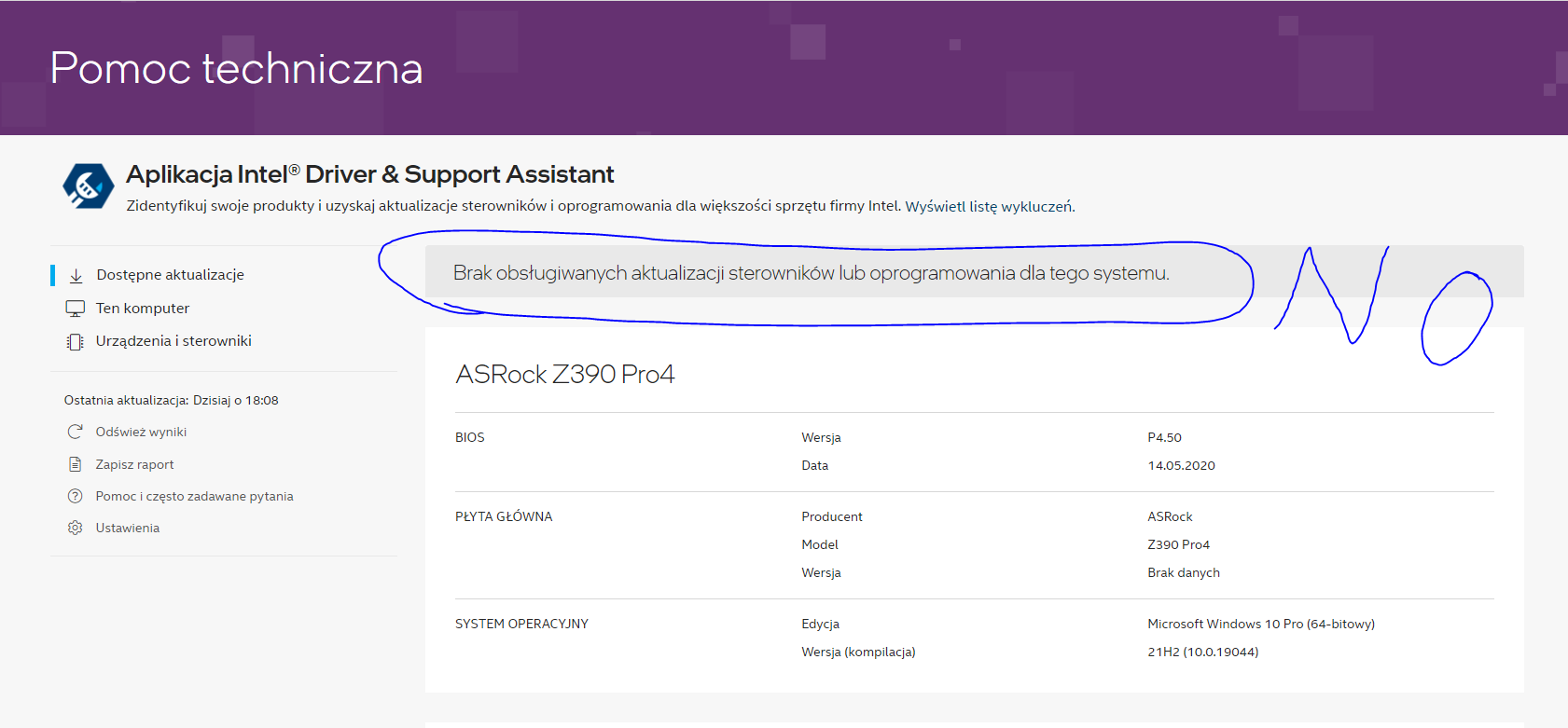Click the Intel Driver & Support Assistant logo
The image size is (1568, 728).
point(89,186)
